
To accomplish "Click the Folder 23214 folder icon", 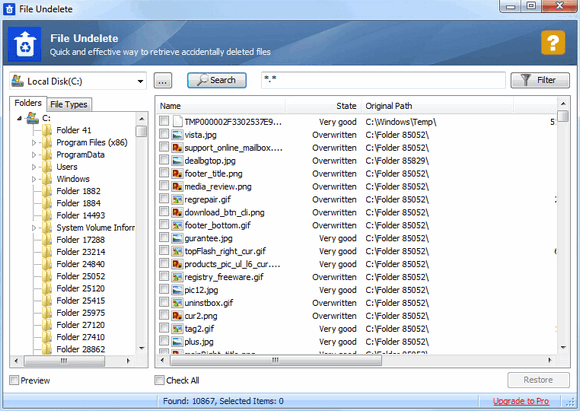I will pyautogui.click(x=47, y=252).
